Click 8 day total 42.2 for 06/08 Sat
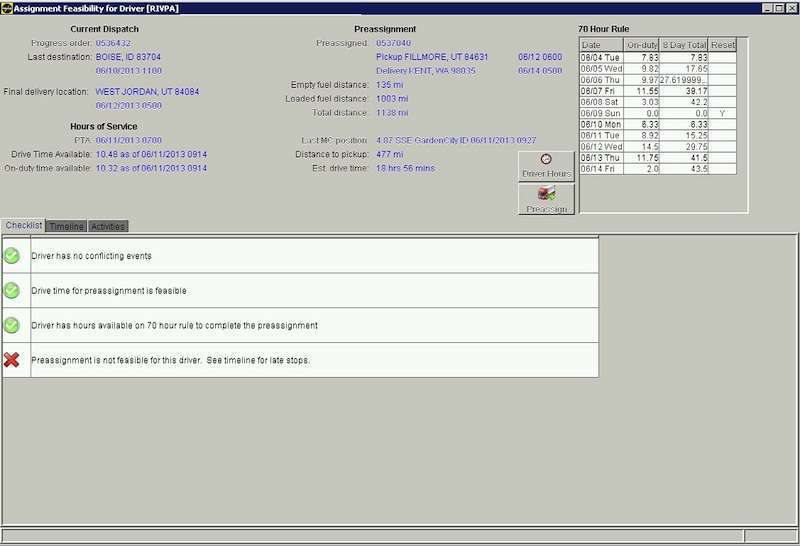The width and height of the screenshot is (800, 546). pos(684,102)
